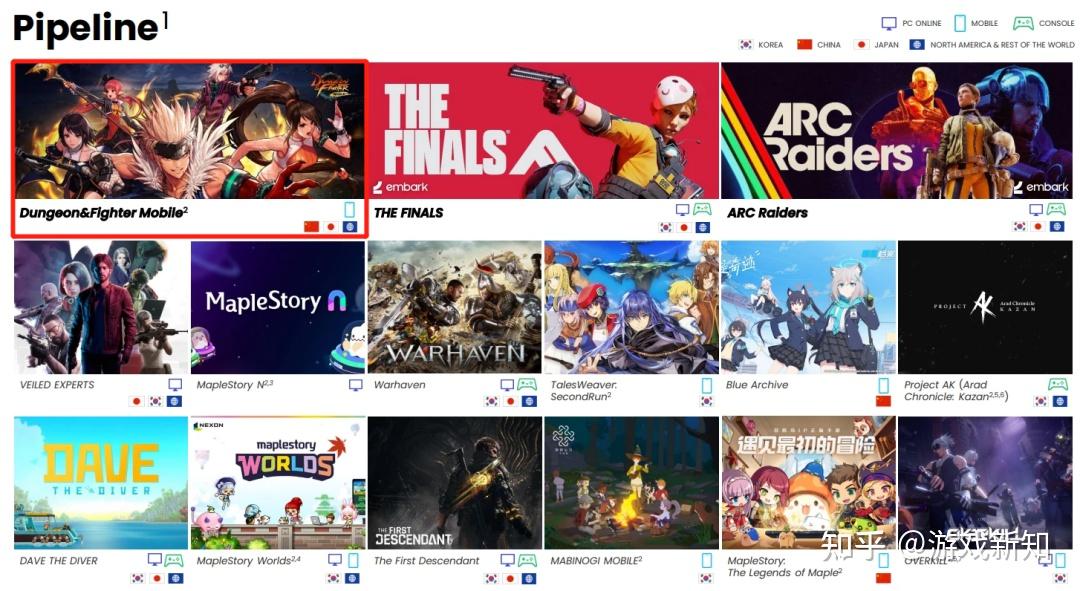Click the Console legend gamepad icon
Image resolution: width=1080 pixels, height=591 pixels.
(1023, 23)
